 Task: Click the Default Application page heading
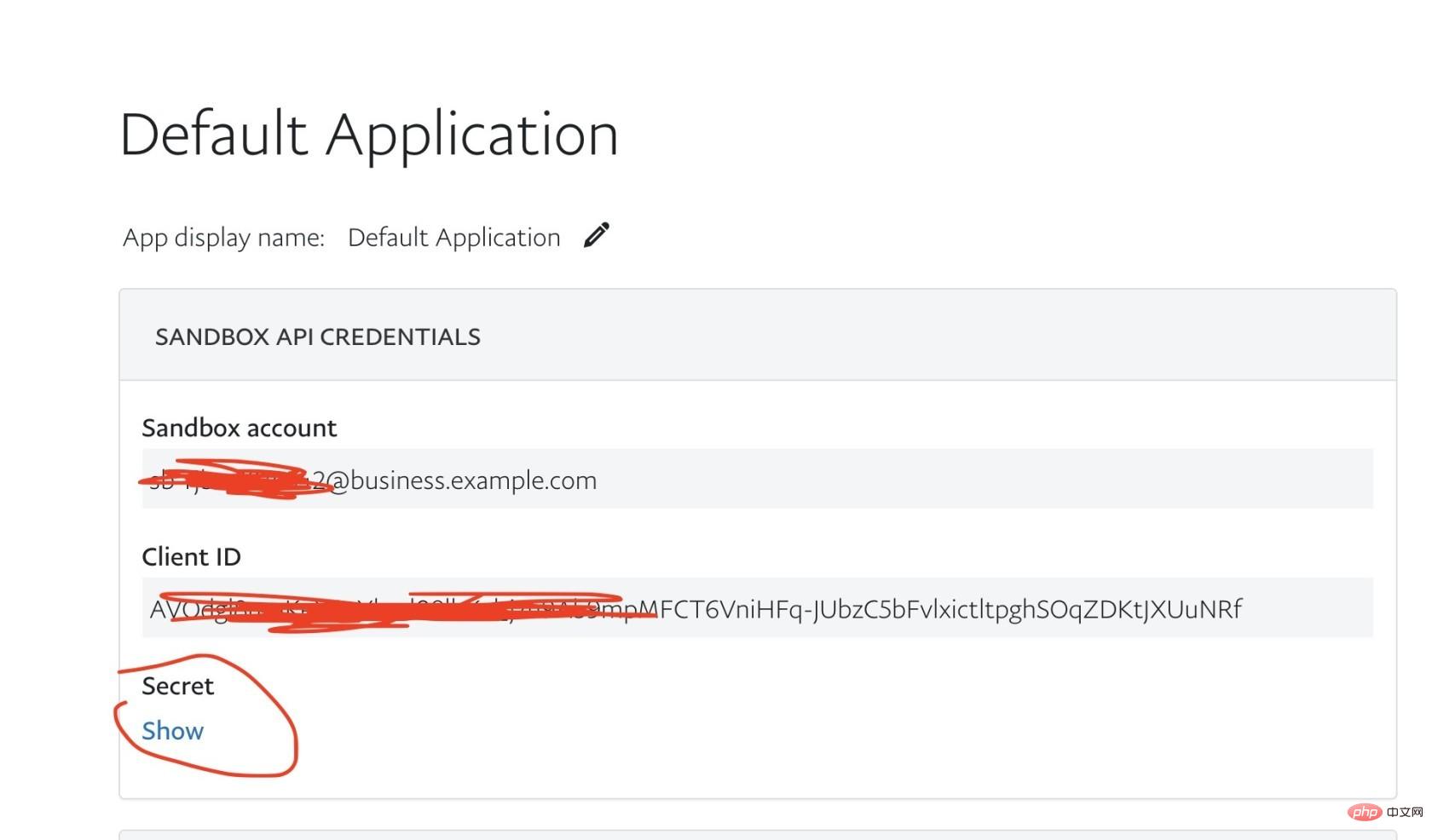click(369, 135)
